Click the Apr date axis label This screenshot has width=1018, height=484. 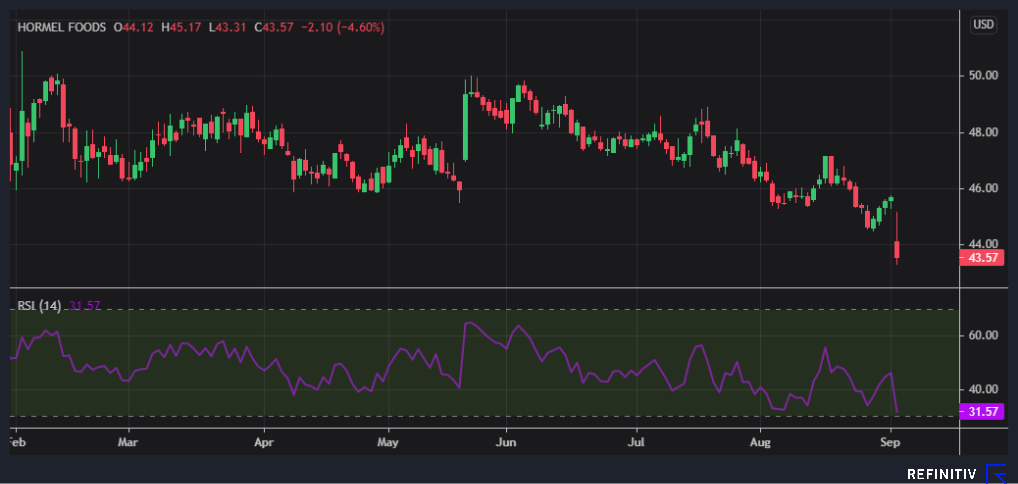[264, 442]
